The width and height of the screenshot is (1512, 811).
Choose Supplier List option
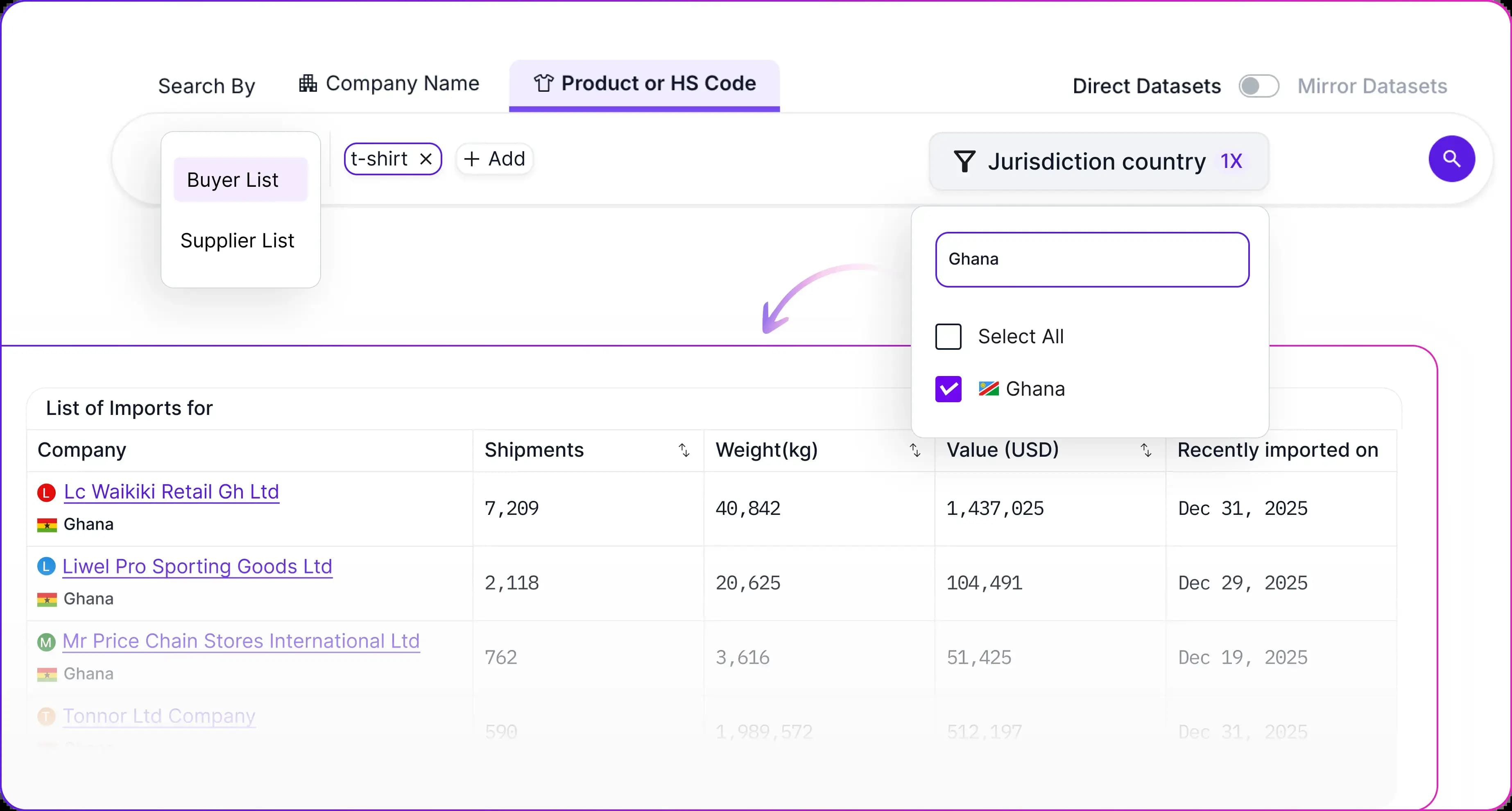(237, 241)
